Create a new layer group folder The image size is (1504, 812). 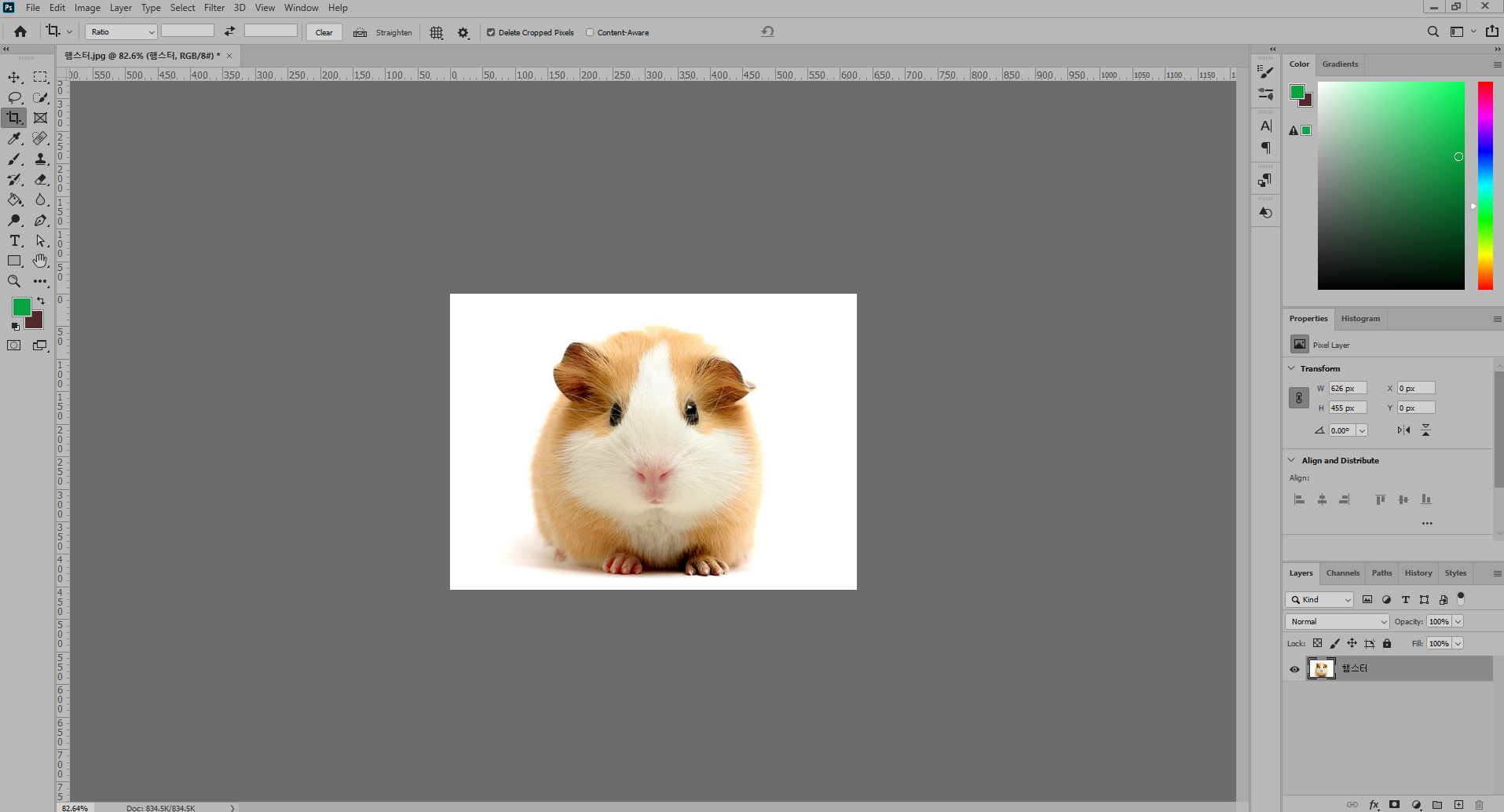[1437, 804]
